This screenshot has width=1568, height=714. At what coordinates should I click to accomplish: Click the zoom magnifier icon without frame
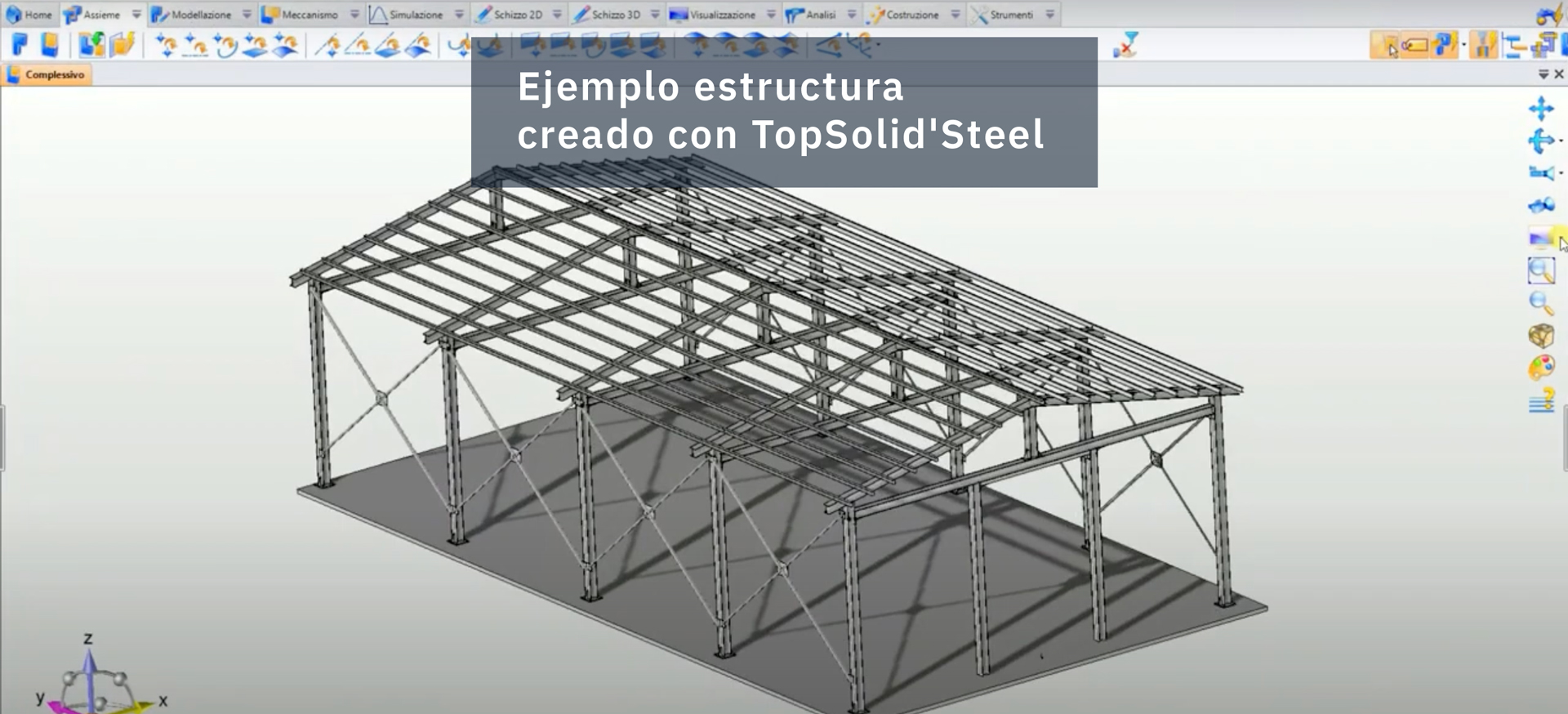[x=1540, y=303]
